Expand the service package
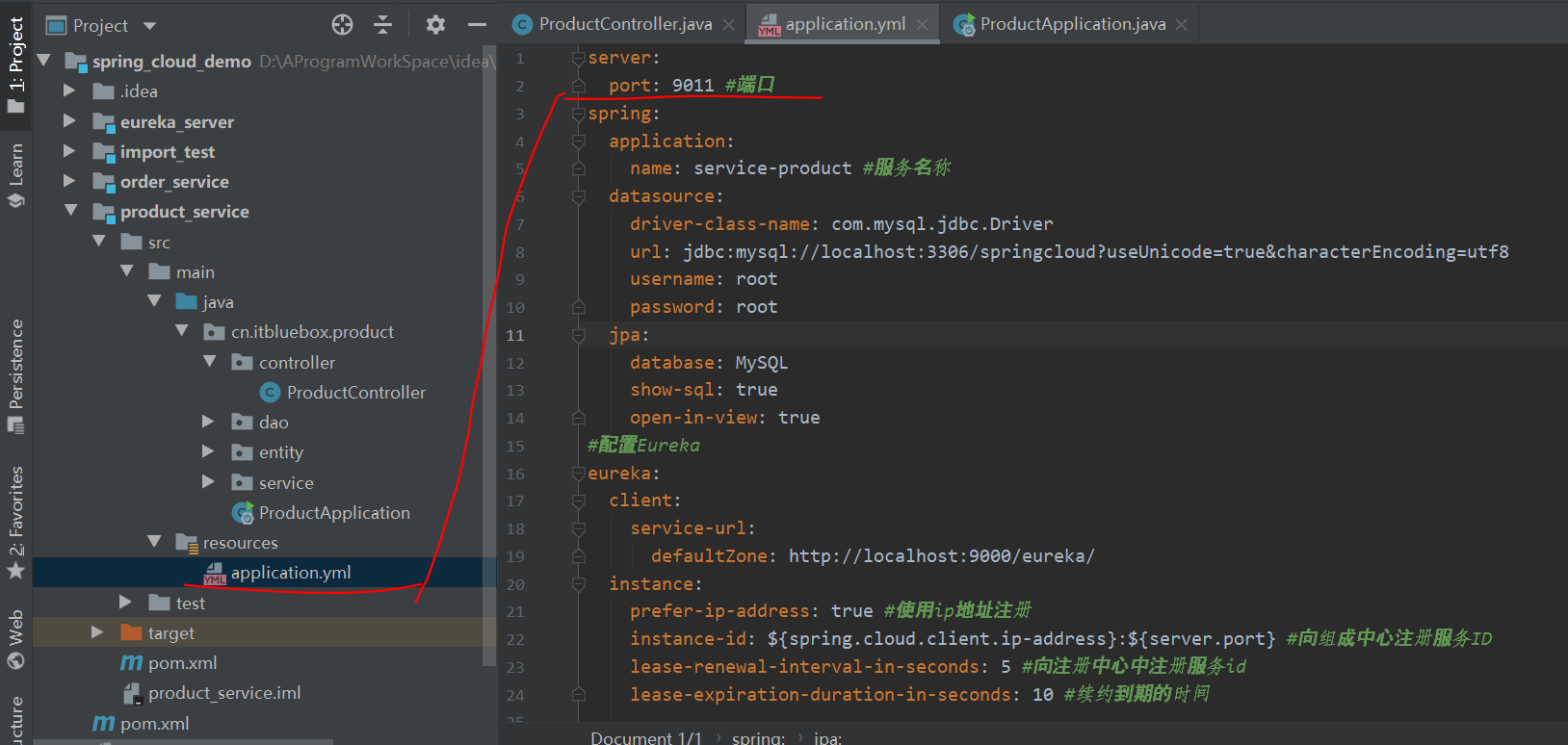Image resolution: width=1568 pixels, height=745 pixels. [x=208, y=482]
